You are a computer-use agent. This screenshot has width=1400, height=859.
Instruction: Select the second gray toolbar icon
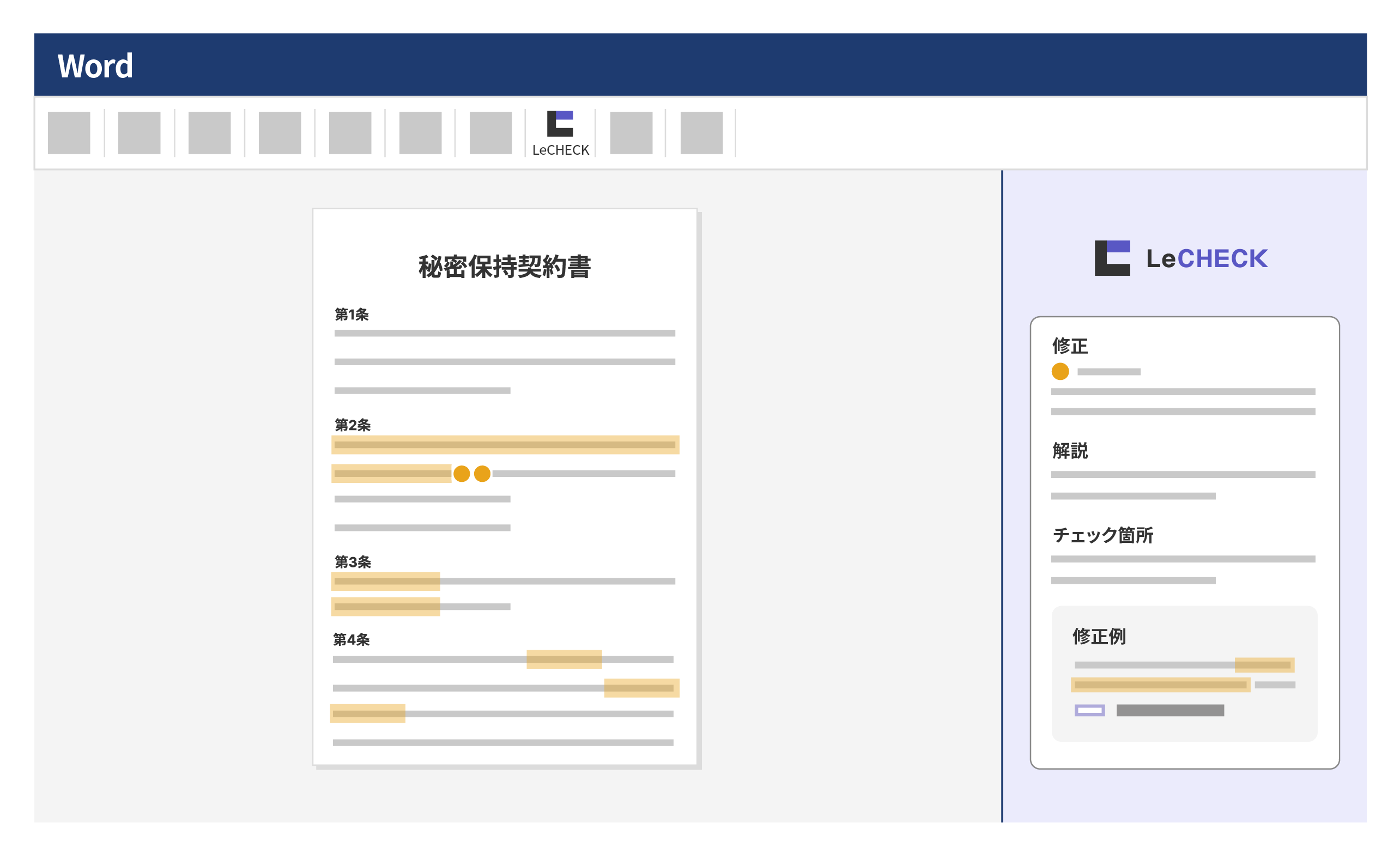139,132
